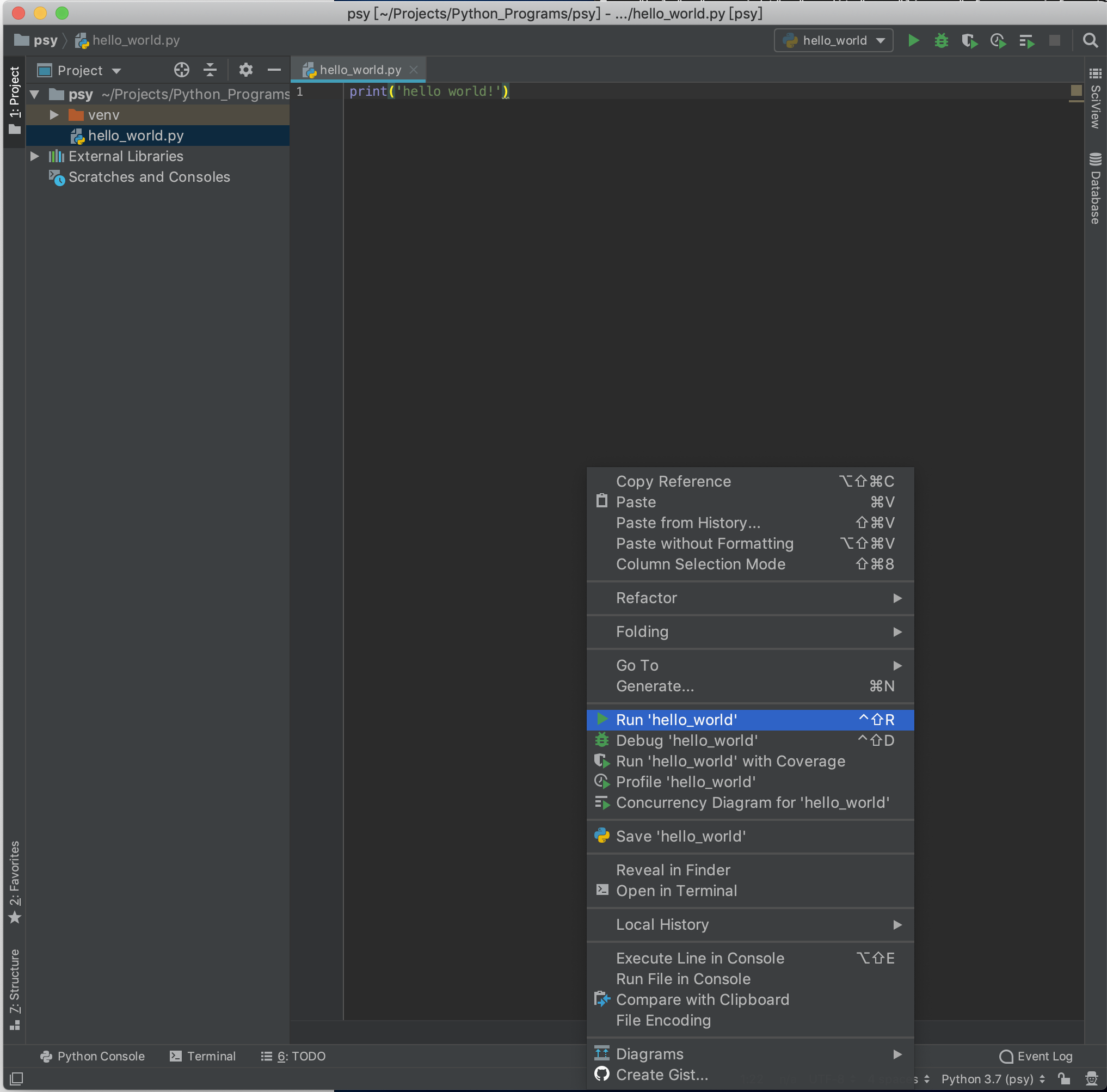Image resolution: width=1107 pixels, height=1092 pixels.
Task: Collapse all nodes in the Project panel
Action: point(210,70)
